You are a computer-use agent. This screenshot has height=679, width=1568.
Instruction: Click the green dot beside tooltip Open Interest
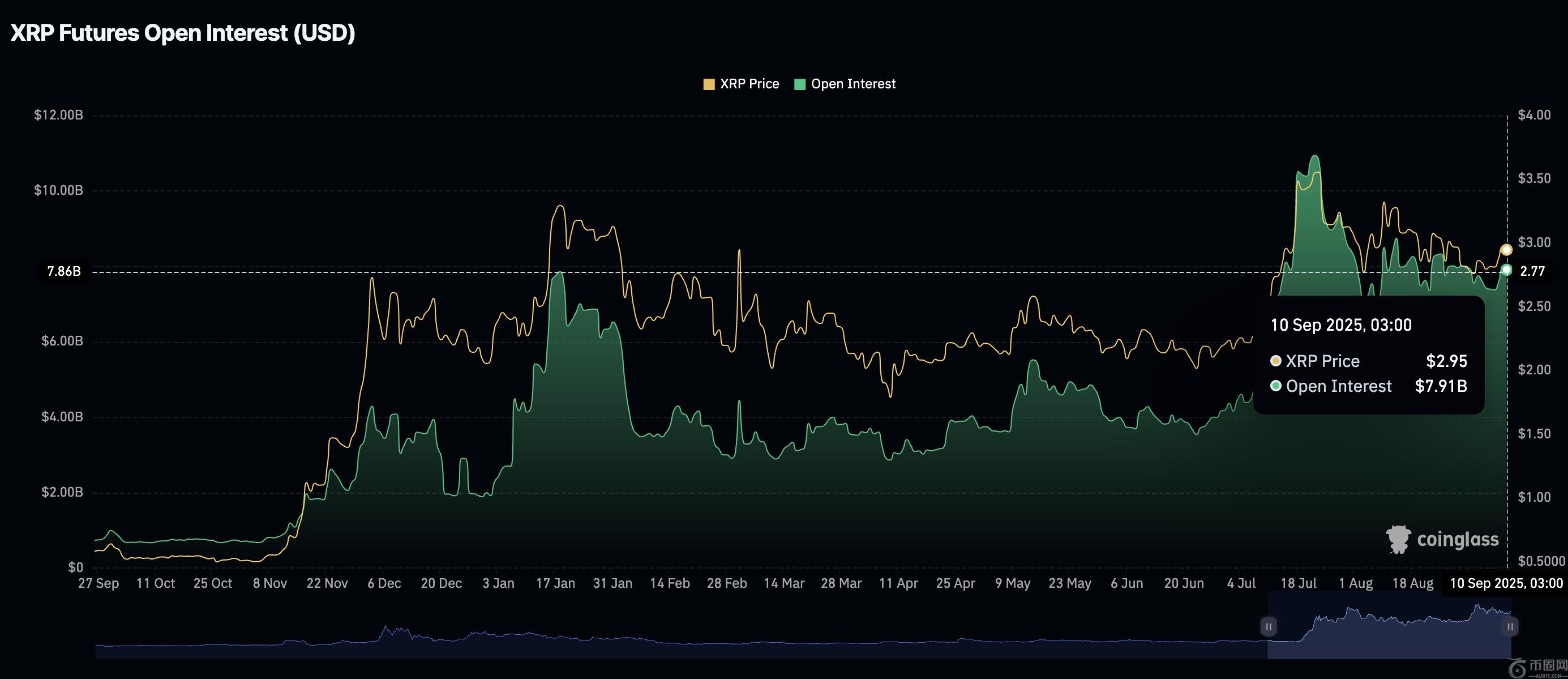[x=1276, y=386]
